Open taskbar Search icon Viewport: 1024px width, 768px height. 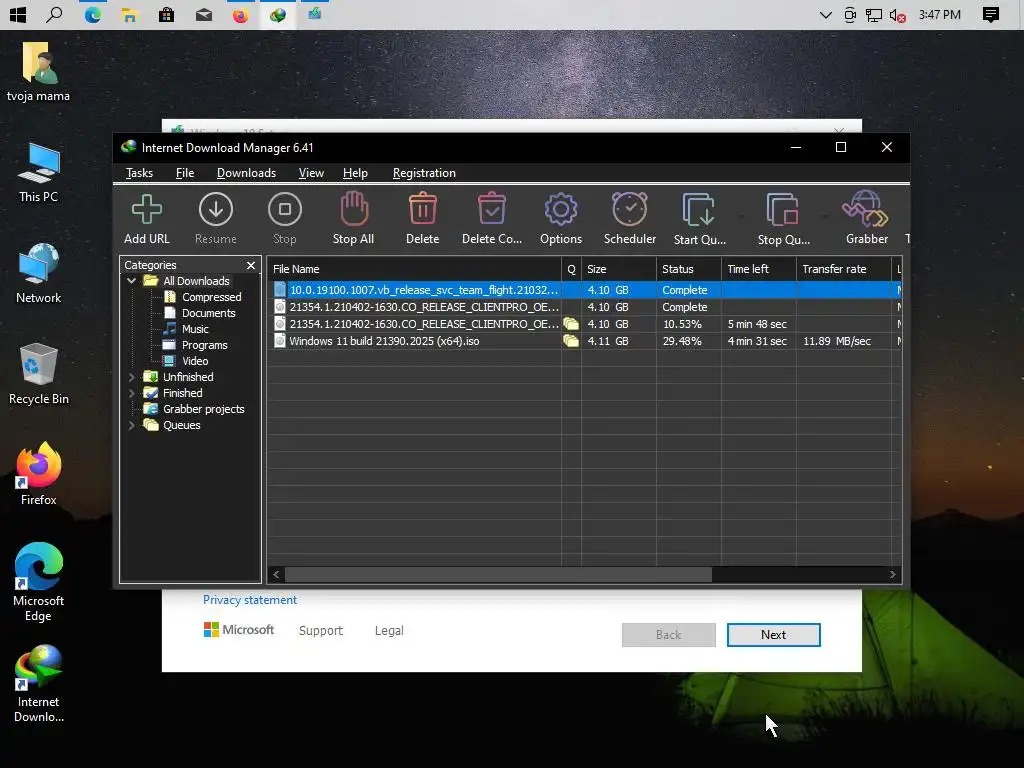click(x=55, y=14)
